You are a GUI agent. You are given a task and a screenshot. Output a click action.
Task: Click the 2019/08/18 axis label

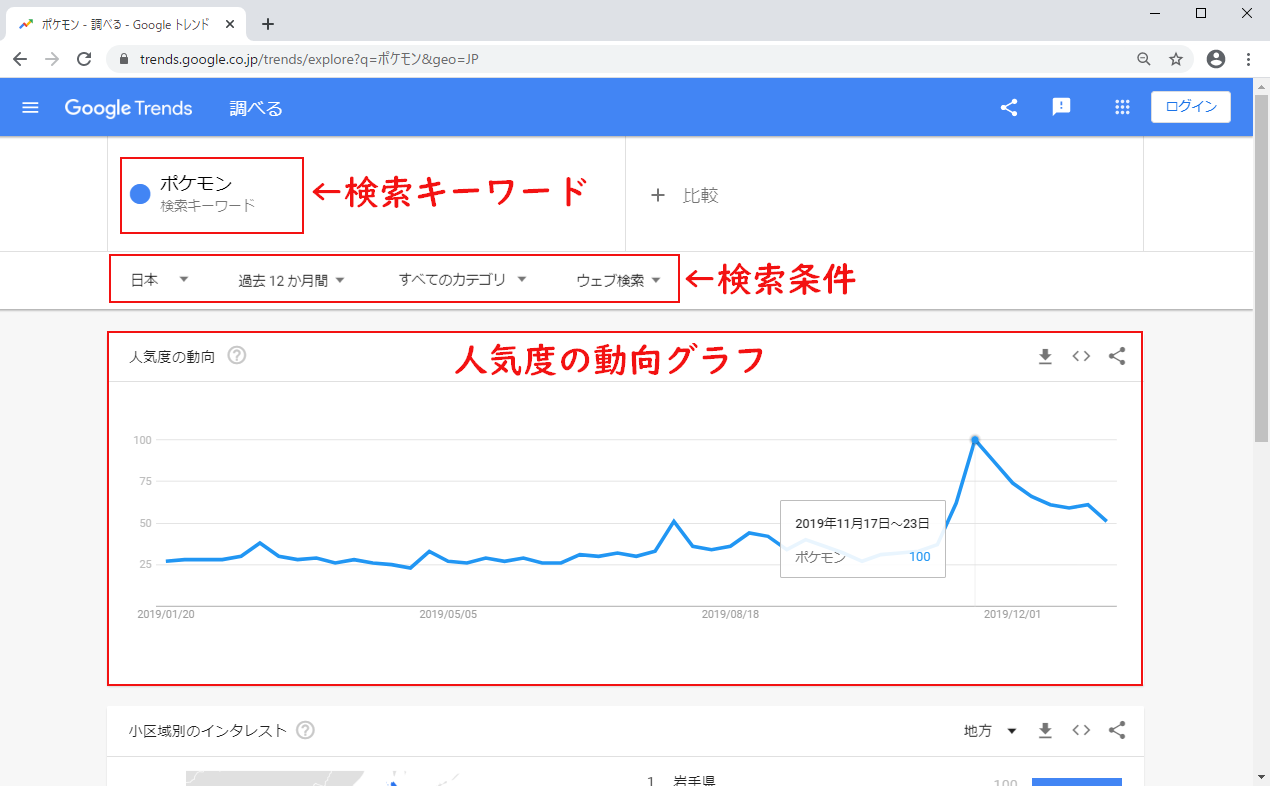click(730, 614)
